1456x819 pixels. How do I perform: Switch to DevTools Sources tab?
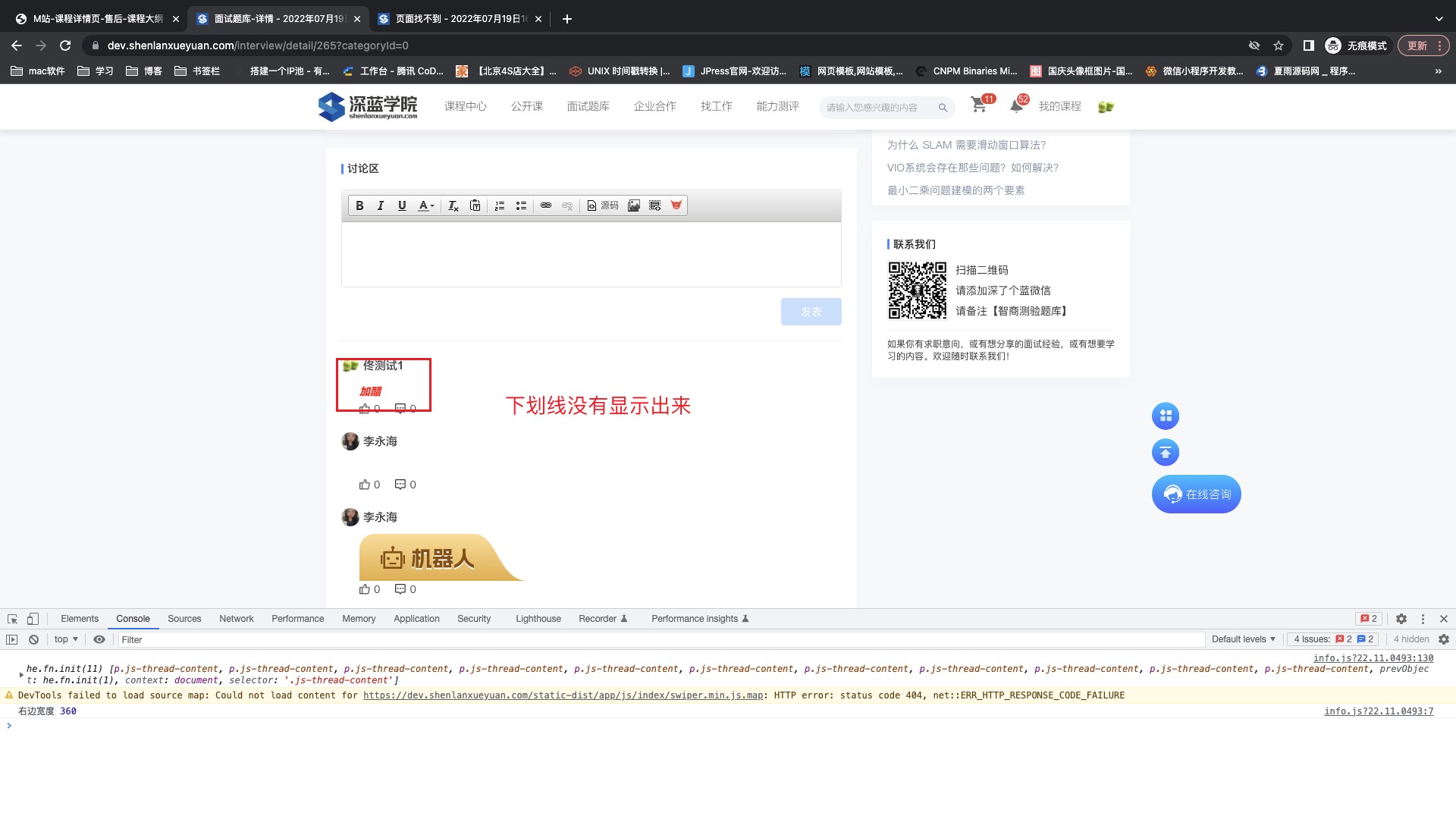point(184,619)
